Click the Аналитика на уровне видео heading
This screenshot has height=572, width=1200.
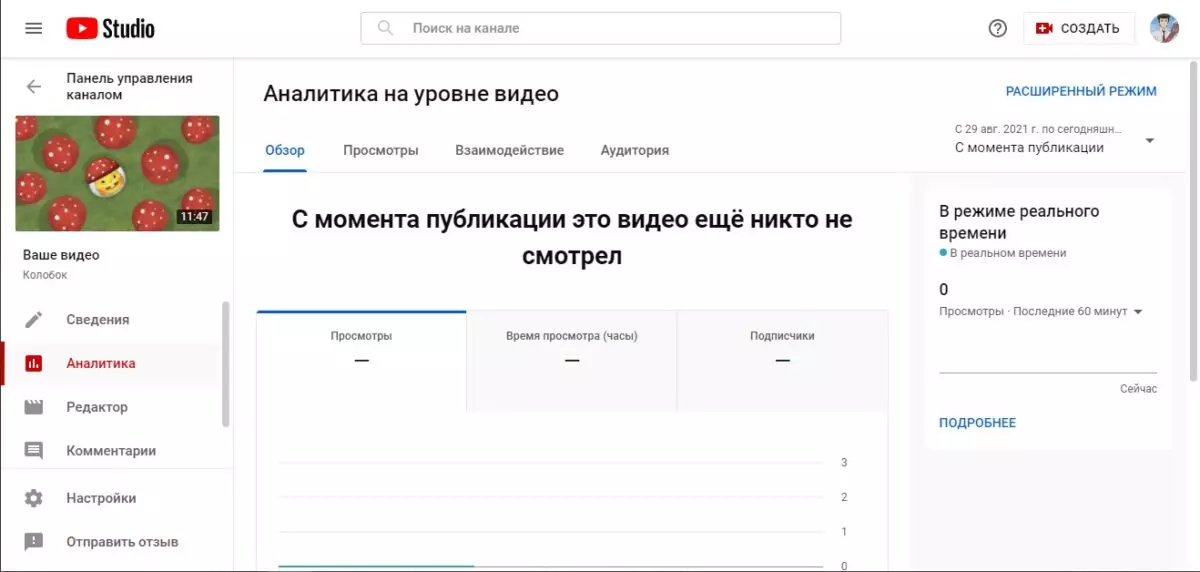click(x=411, y=94)
